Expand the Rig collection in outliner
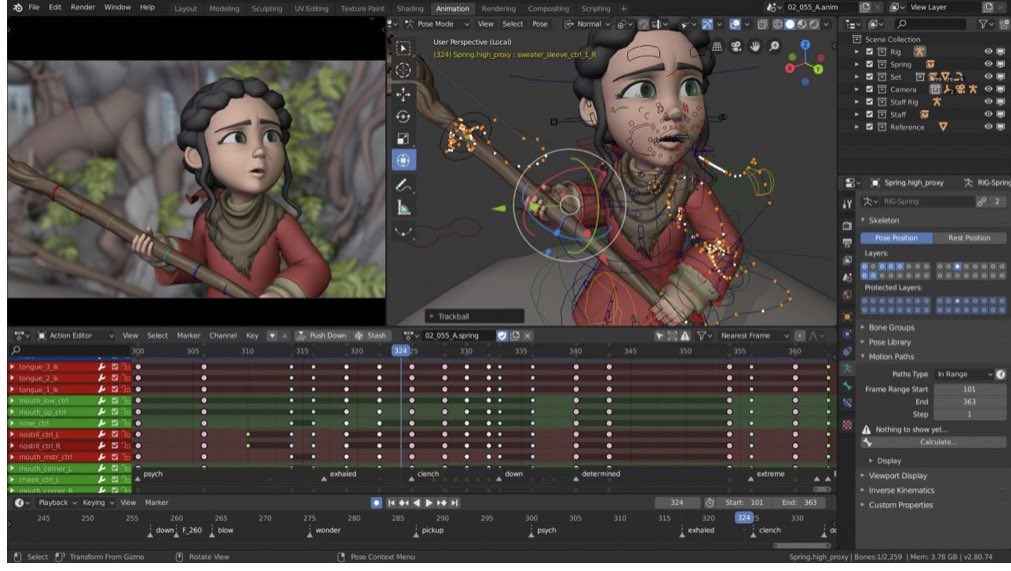Image resolution: width=1011 pixels, height=571 pixels. click(x=857, y=52)
